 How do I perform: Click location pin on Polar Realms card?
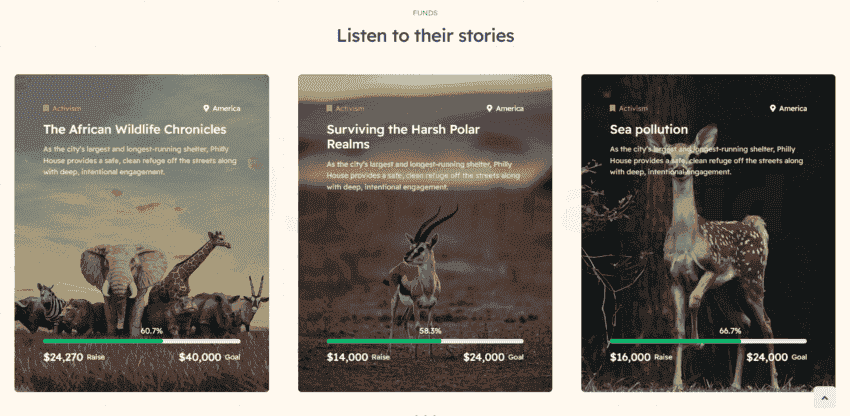(490, 108)
